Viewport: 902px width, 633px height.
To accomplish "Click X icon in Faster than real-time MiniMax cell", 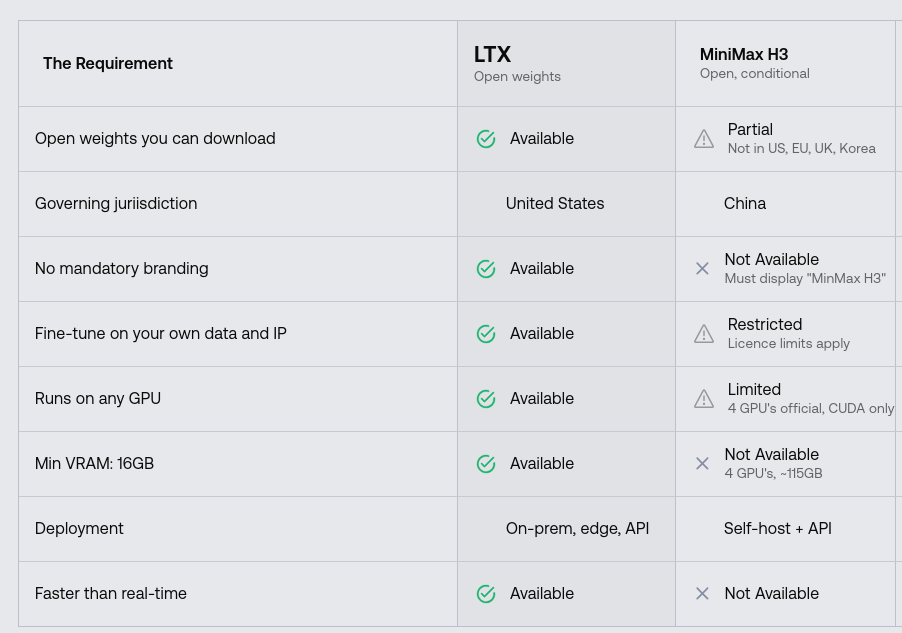I will pyautogui.click(x=702, y=594).
